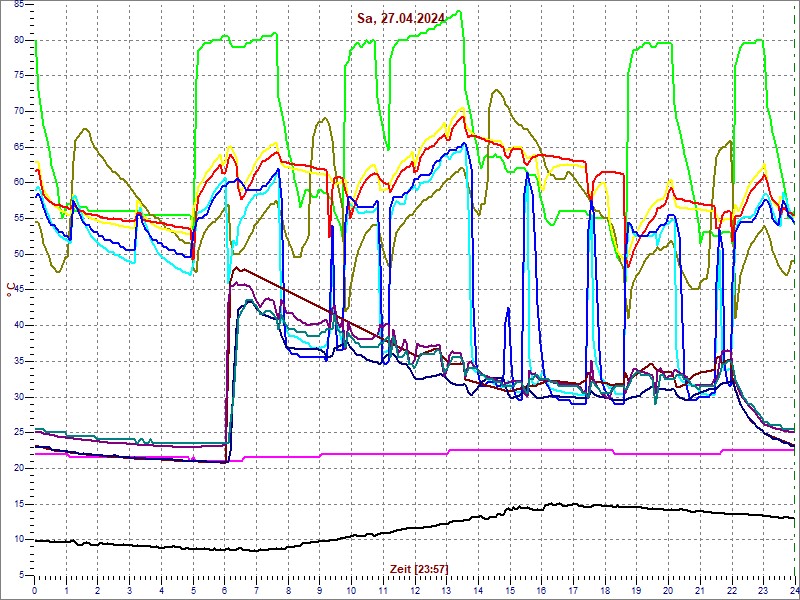Select the hour label "21" on the time axis

tap(701, 590)
